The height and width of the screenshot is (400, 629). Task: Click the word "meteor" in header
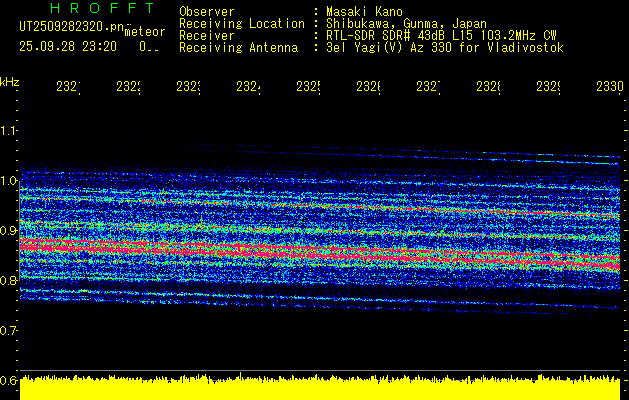click(x=145, y=32)
